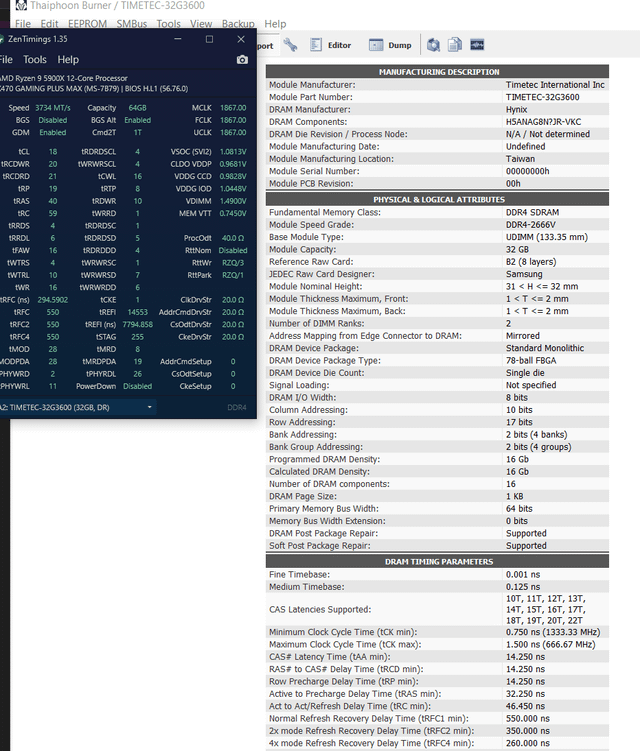Click Module Speed Grade value DDR4-2666V

click(531, 225)
